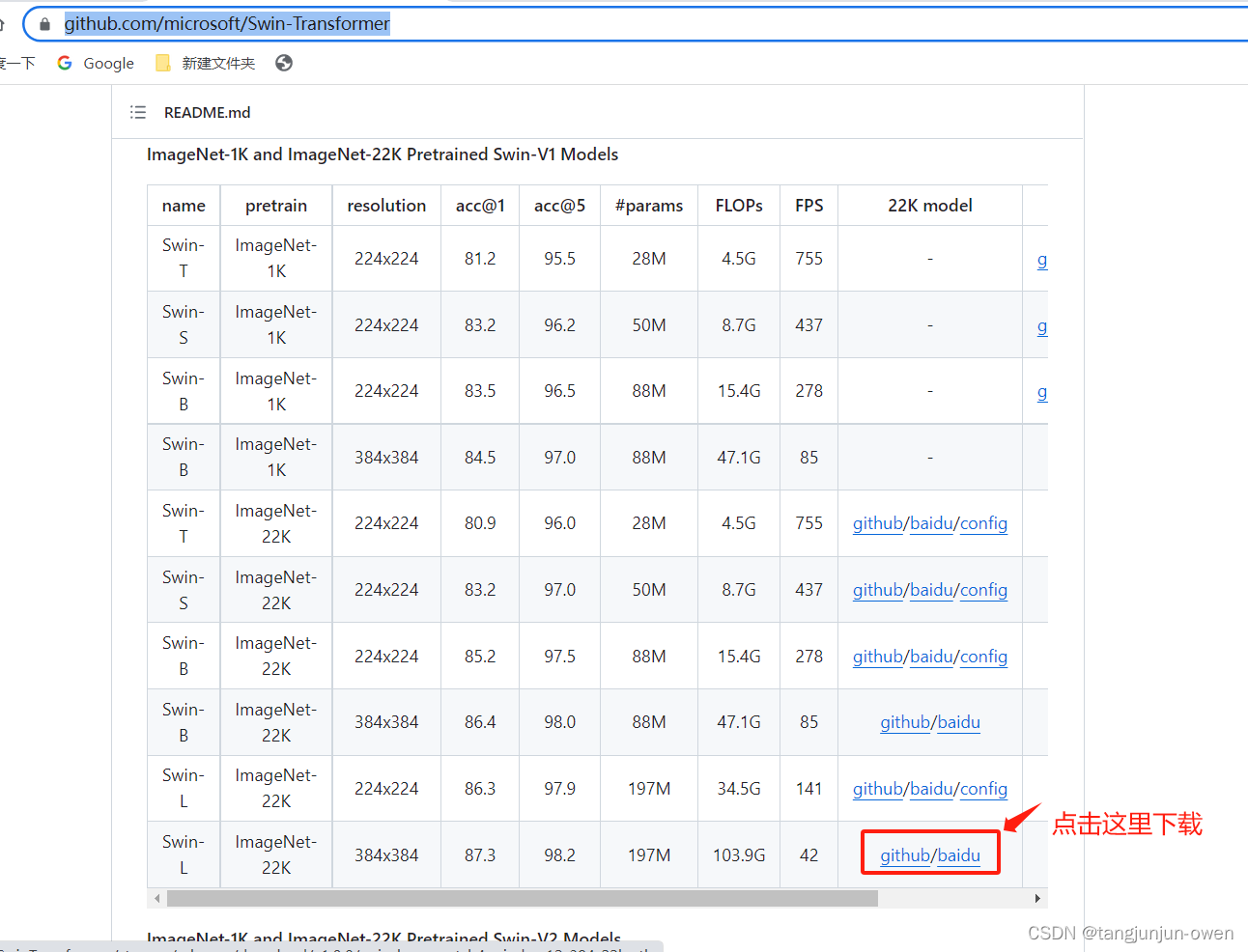The height and width of the screenshot is (952, 1248).
Task: Click the address bar URL field
Action: point(638,24)
